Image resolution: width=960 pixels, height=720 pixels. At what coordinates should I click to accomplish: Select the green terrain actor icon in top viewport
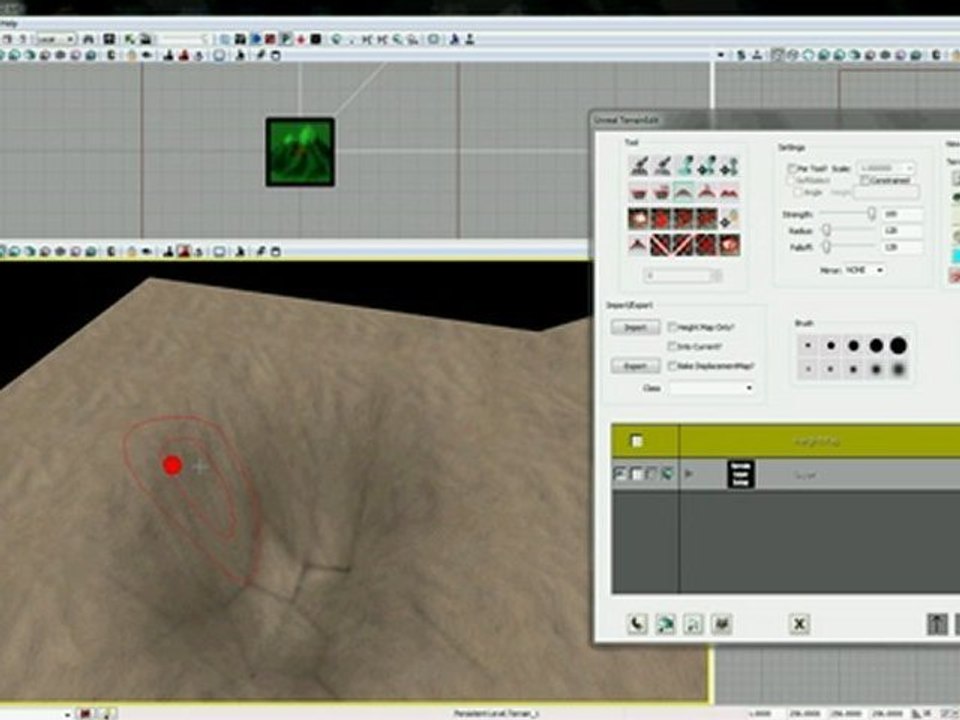[x=300, y=152]
